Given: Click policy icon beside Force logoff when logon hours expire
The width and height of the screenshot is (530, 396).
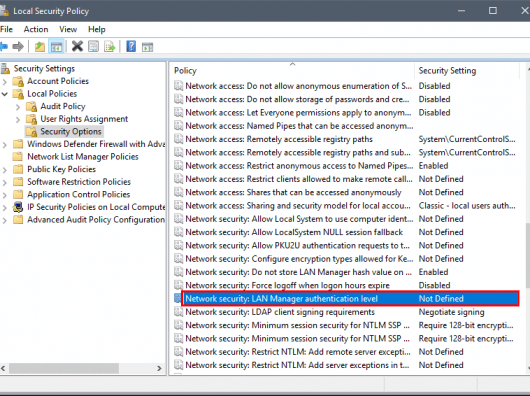Looking at the screenshot, I should (178, 285).
